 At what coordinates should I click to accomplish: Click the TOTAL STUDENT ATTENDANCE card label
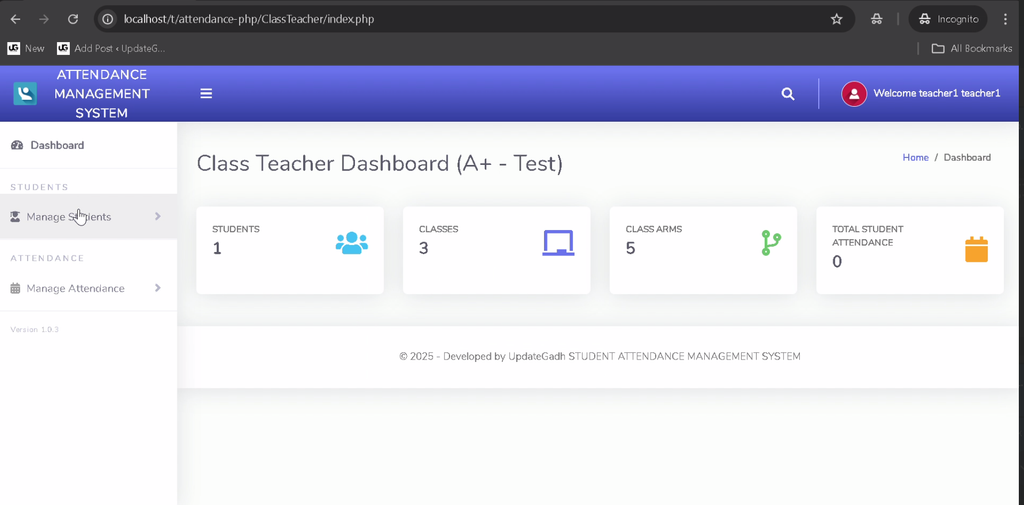(867, 236)
